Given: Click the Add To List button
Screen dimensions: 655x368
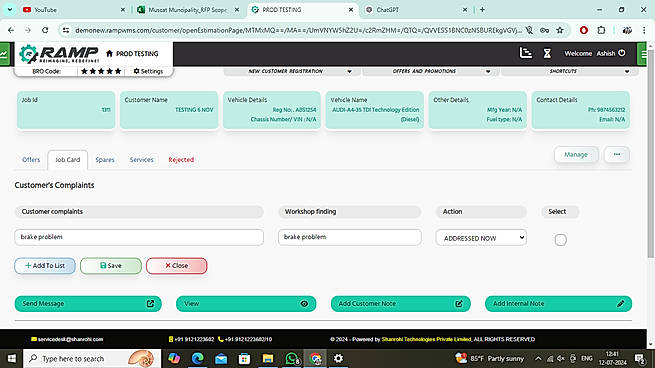Looking at the screenshot, I should tap(45, 266).
